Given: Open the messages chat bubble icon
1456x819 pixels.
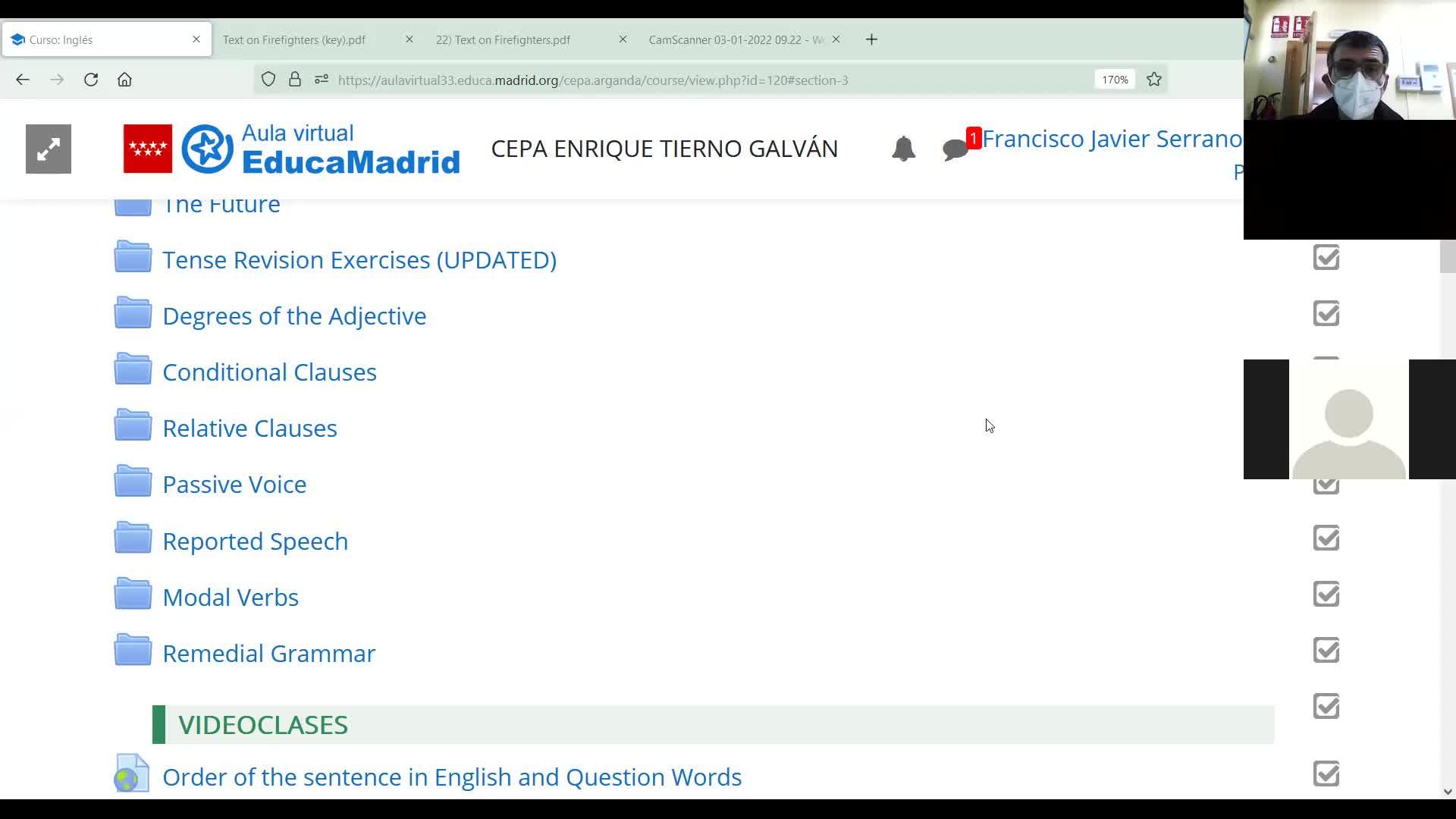Looking at the screenshot, I should coord(955,149).
